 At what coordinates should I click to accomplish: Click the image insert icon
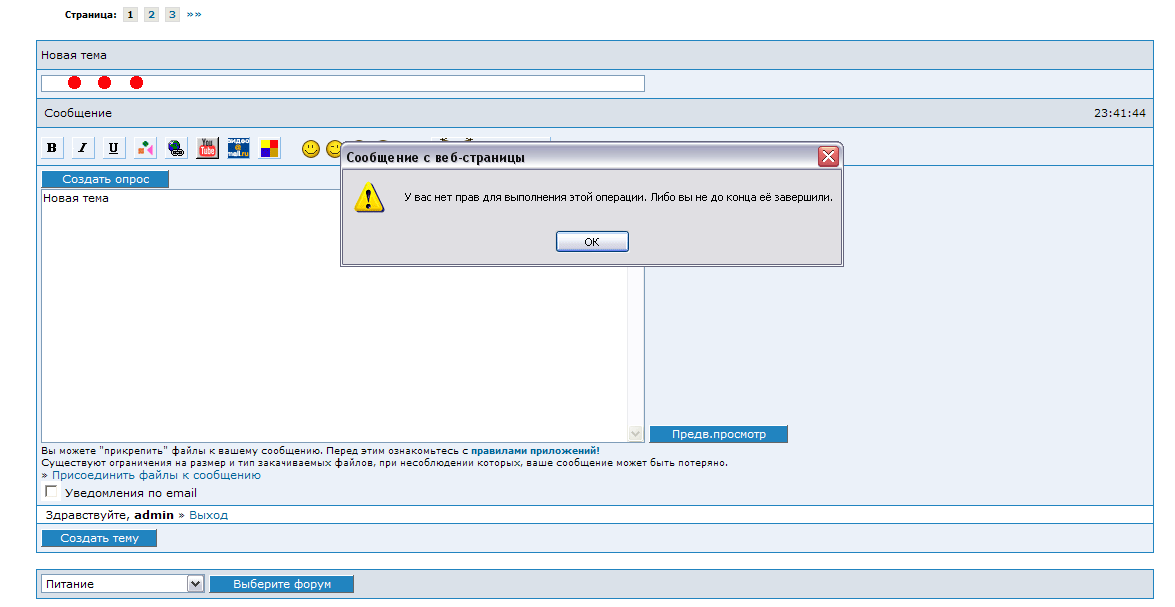(145, 148)
